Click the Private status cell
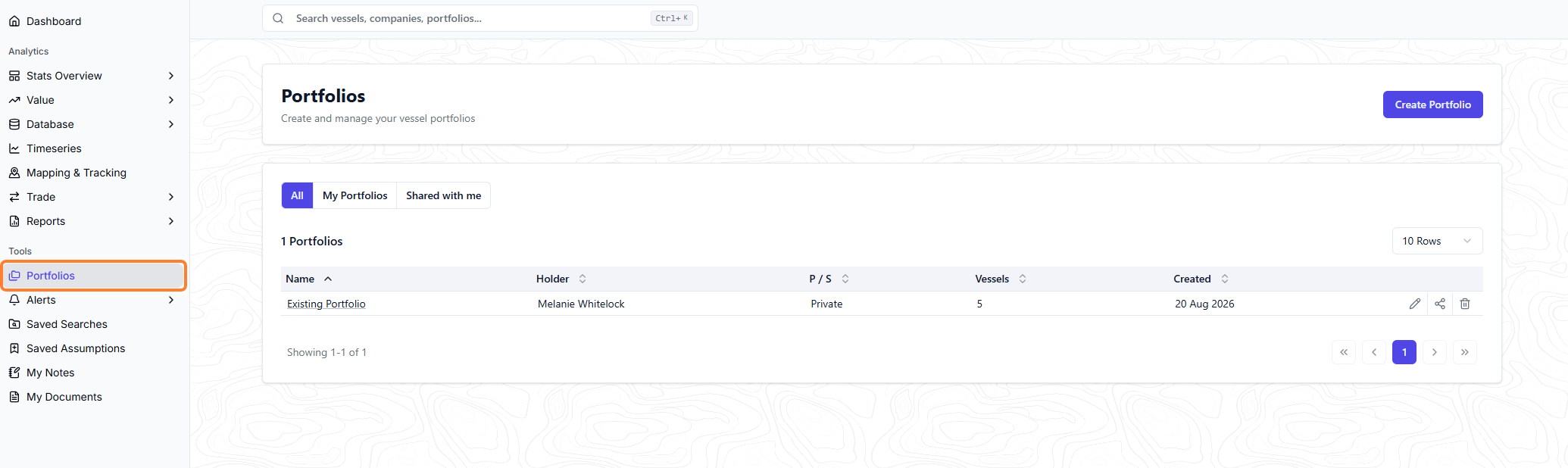 tap(826, 304)
